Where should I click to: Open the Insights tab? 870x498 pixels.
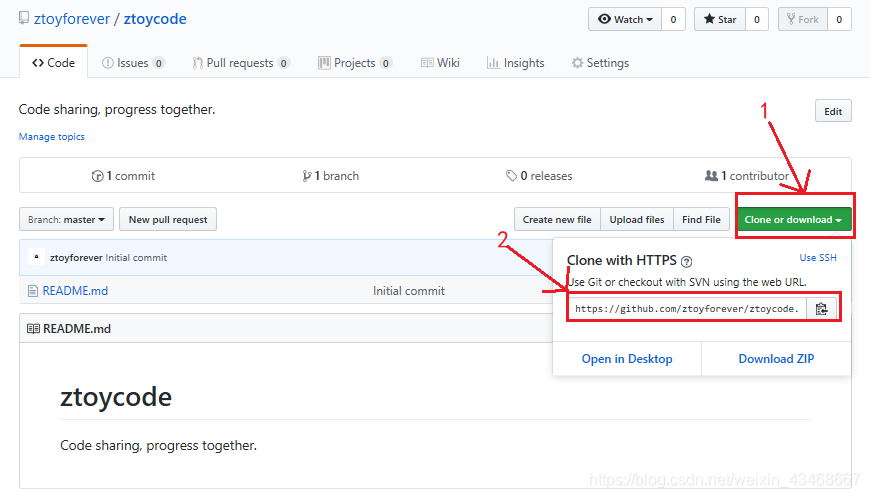click(515, 63)
